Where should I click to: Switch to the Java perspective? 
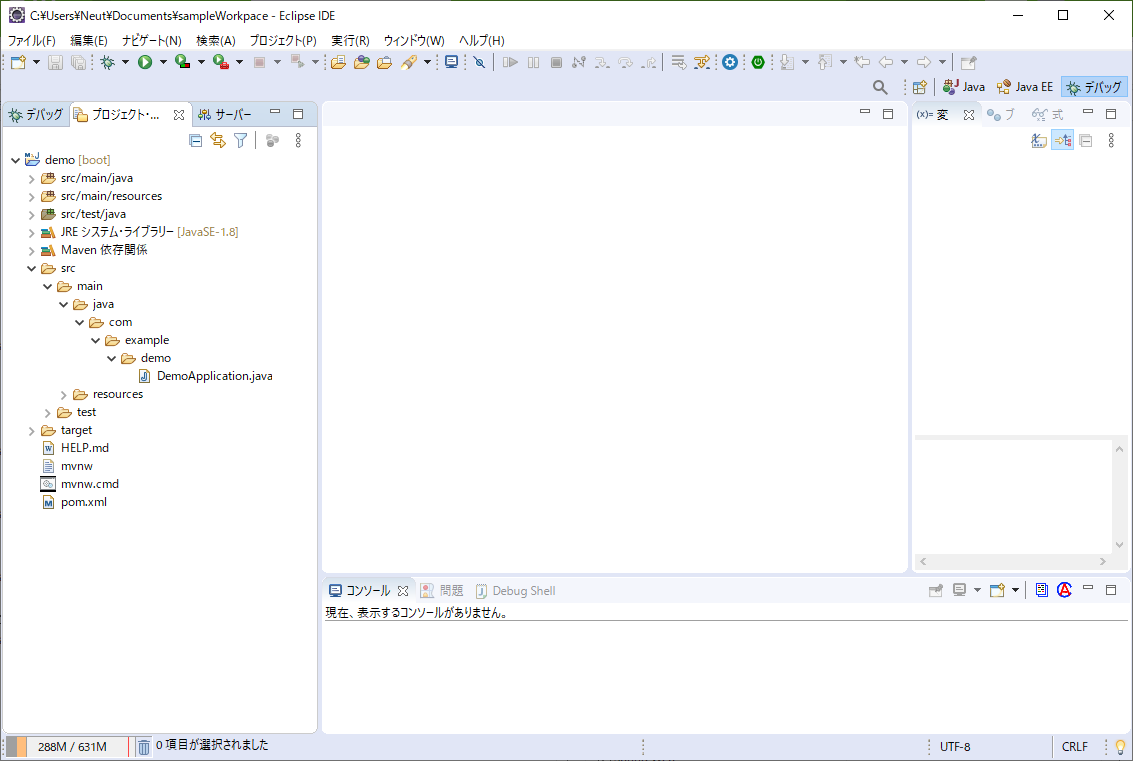pyautogui.click(x=964, y=87)
